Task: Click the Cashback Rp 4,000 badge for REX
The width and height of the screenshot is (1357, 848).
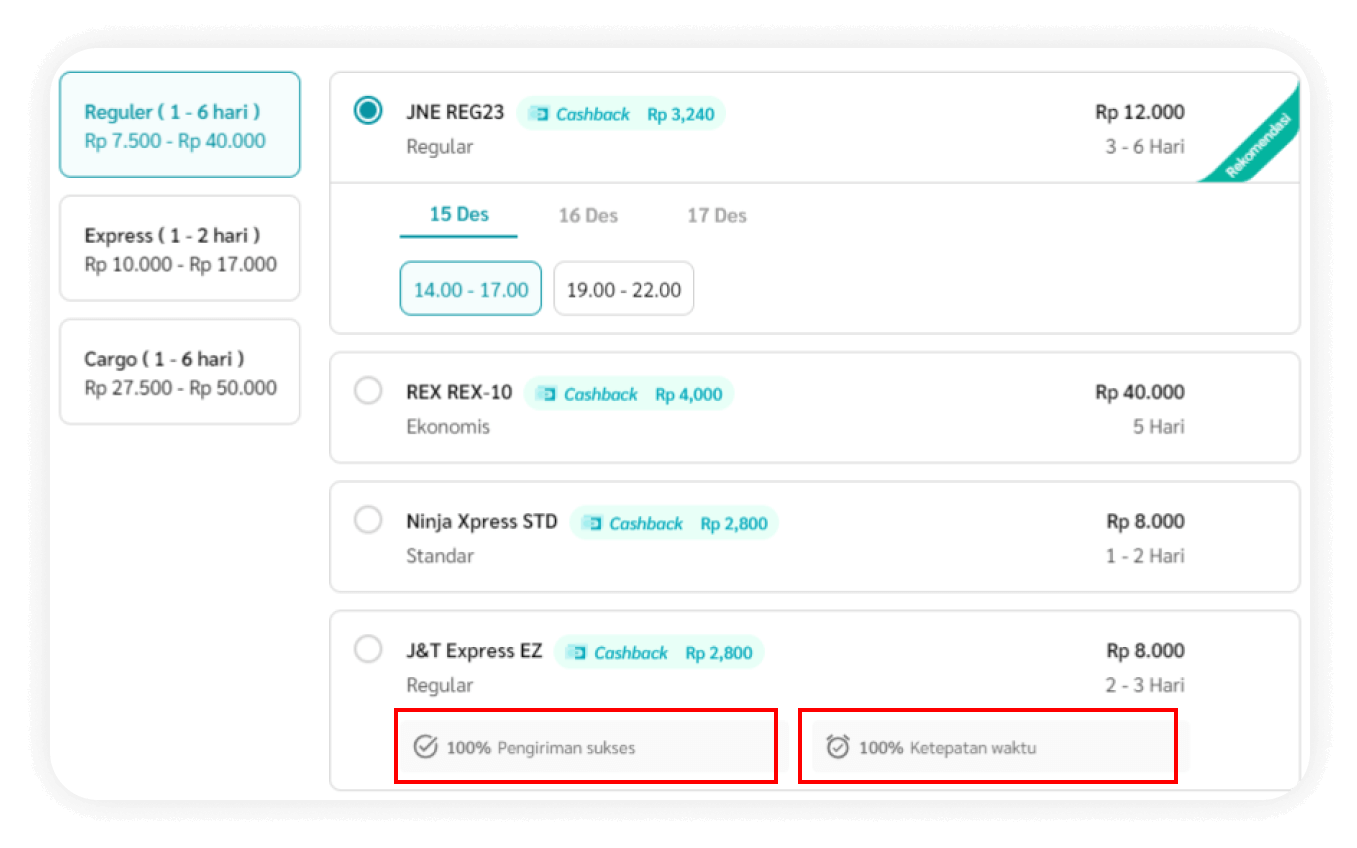Action: point(629,394)
